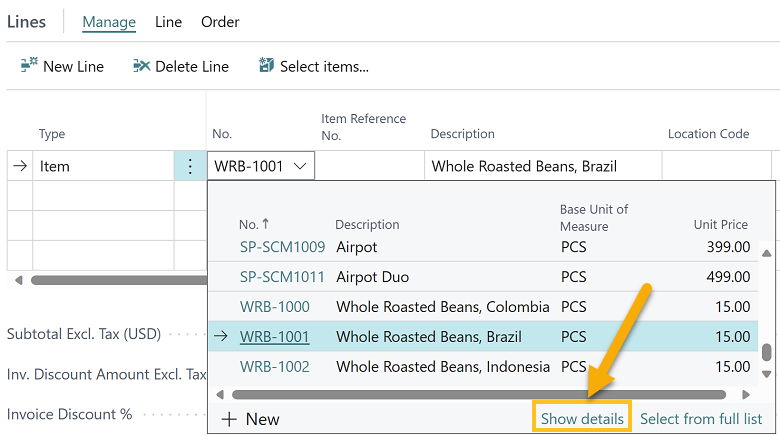Open the Order tab
This screenshot has width=780, height=436.
[220, 22]
